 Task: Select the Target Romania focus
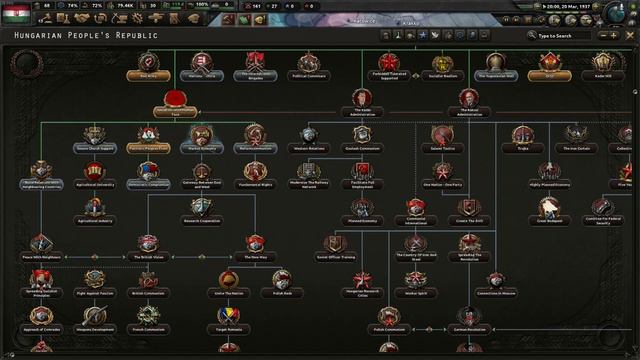pos(229,321)
